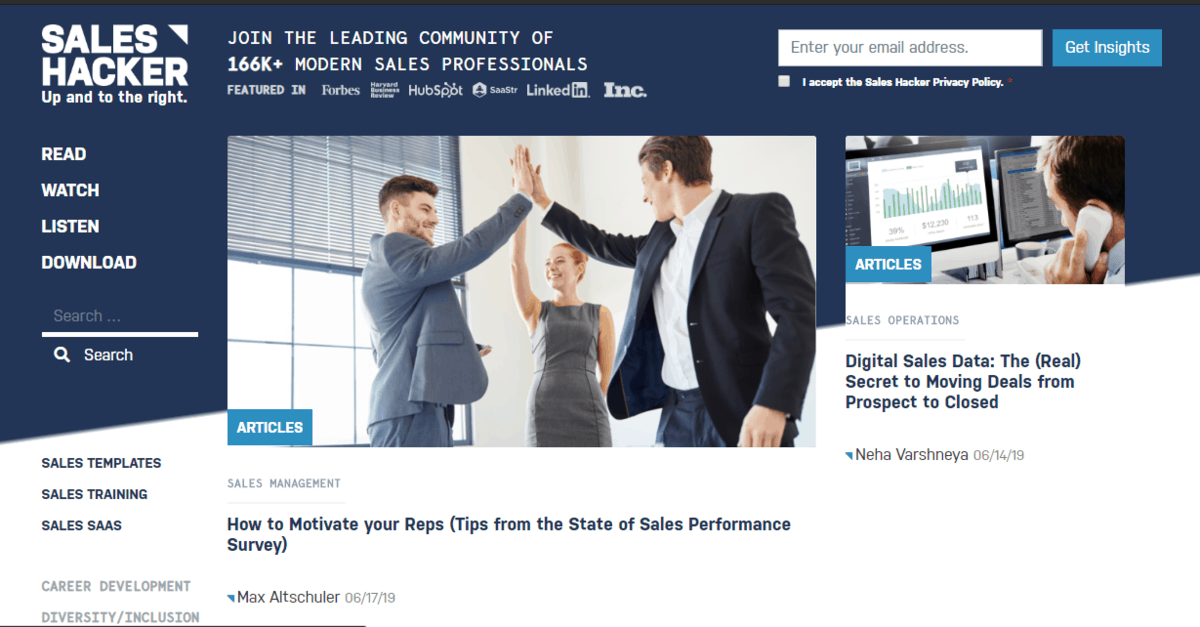The height and width of the screenshot is (627, 1200).
Task: Click the SaaStr featured logo
Action: coord(495,90)
